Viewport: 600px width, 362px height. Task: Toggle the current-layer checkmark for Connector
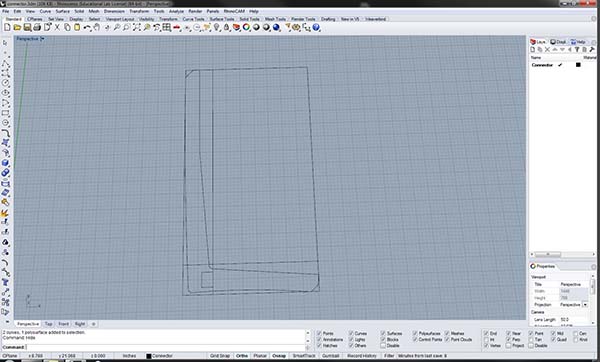click(x=560, y=65)
